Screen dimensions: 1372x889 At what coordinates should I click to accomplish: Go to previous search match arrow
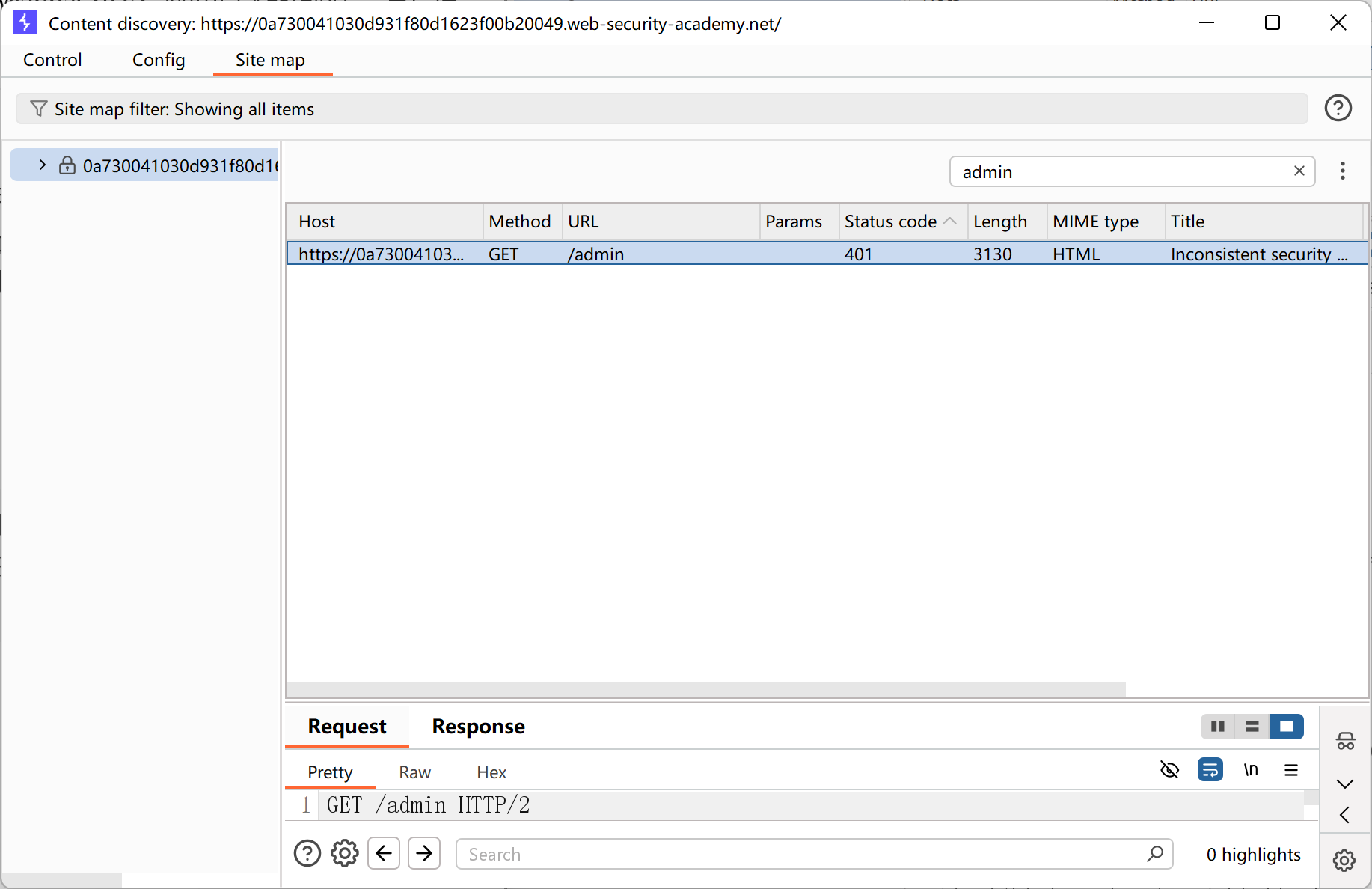(384, 853)
